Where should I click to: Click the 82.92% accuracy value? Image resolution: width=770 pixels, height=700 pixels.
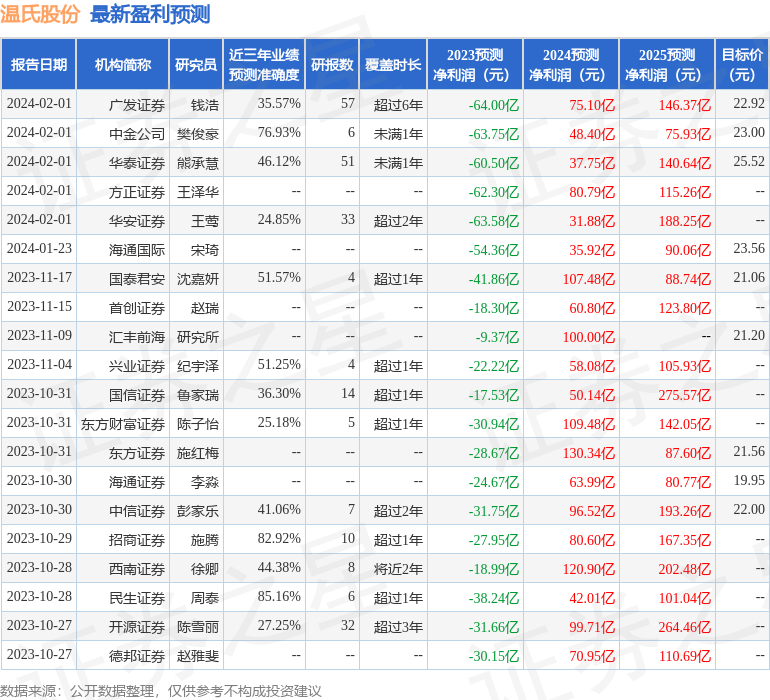pyautogui.click(x=279, y=538)
